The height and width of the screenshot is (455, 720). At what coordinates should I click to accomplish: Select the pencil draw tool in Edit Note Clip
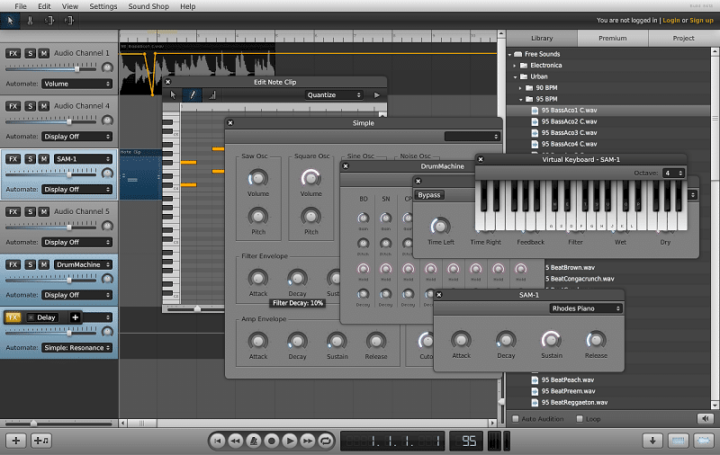(x=193, y=95)
